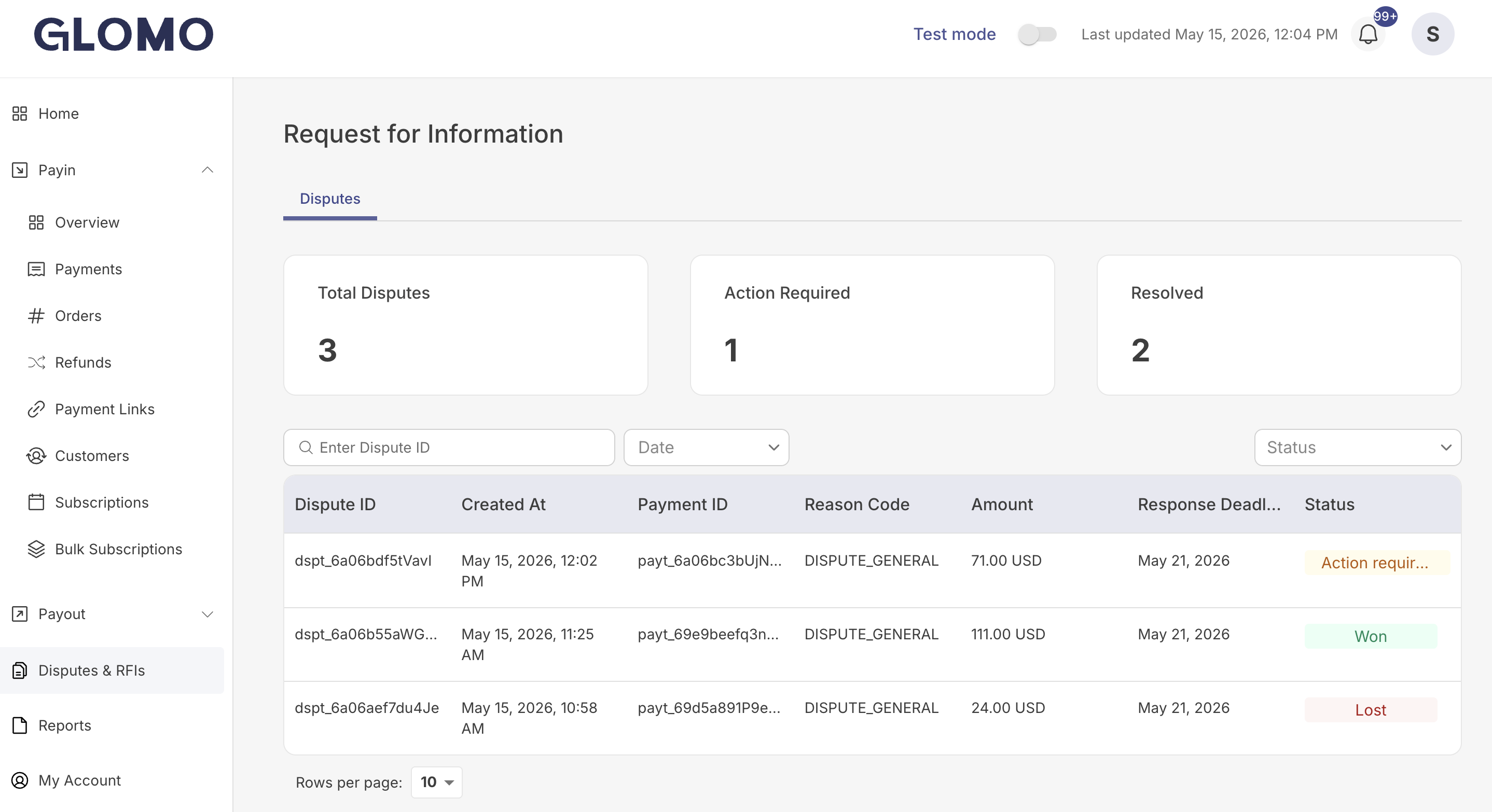Click the Reason Code column header
This screenshot has height=812, width=1492.
click(x=856, y=505)
